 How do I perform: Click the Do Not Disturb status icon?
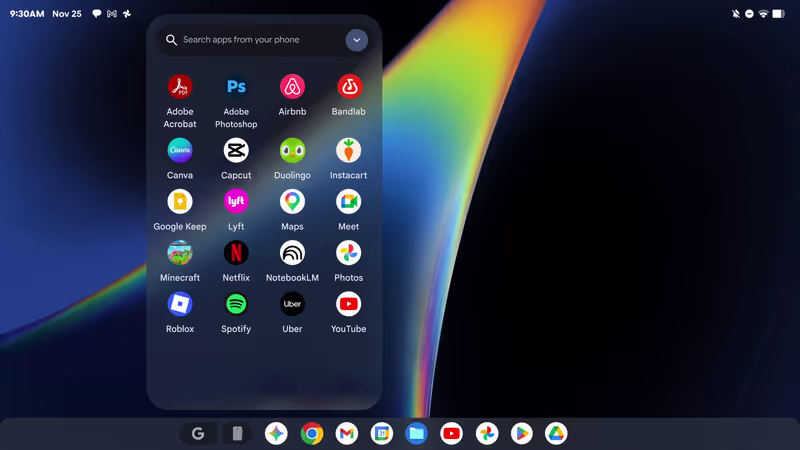(749, 14)
